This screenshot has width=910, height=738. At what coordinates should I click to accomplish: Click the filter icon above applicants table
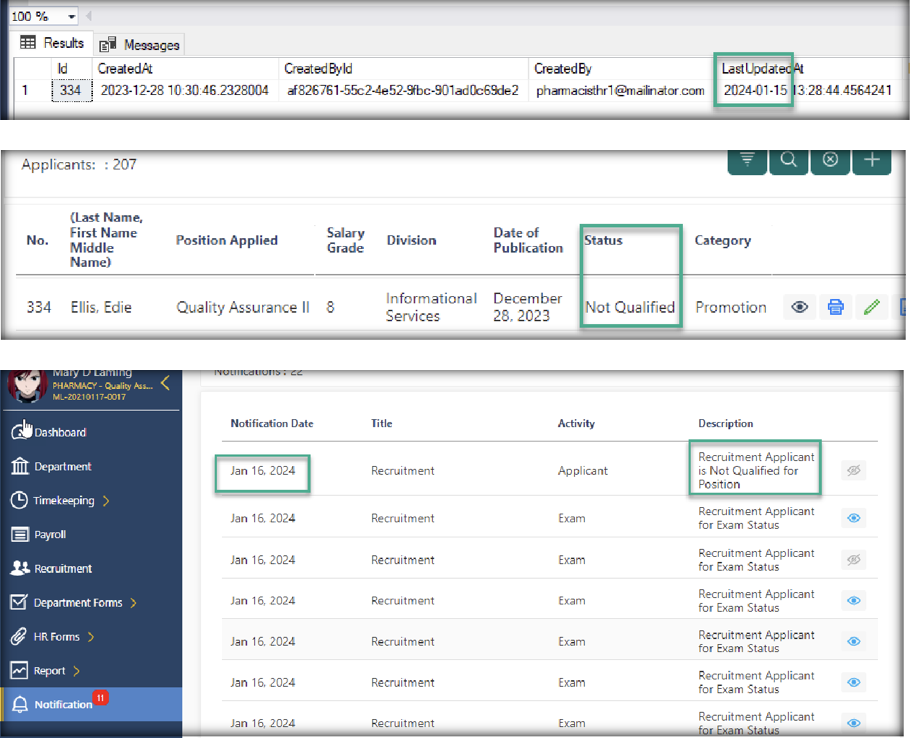coord(747,161)
